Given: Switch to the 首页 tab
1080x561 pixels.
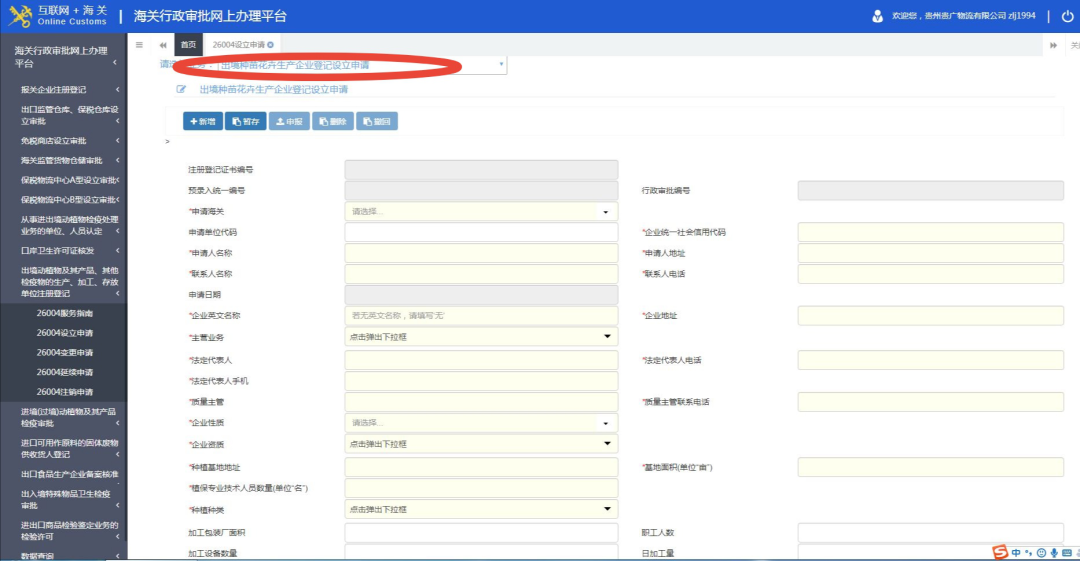Looking at the screenshot, I should coord(188,45).
